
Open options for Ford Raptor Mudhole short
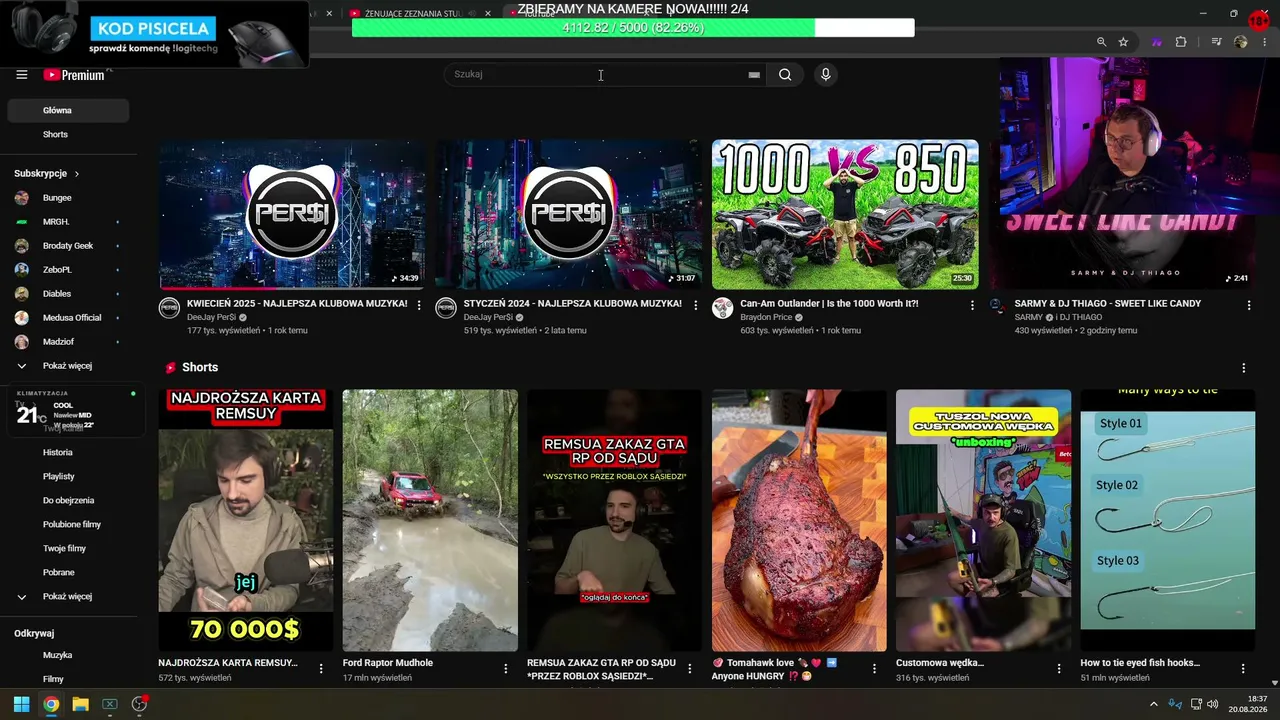tap(505, 668)
